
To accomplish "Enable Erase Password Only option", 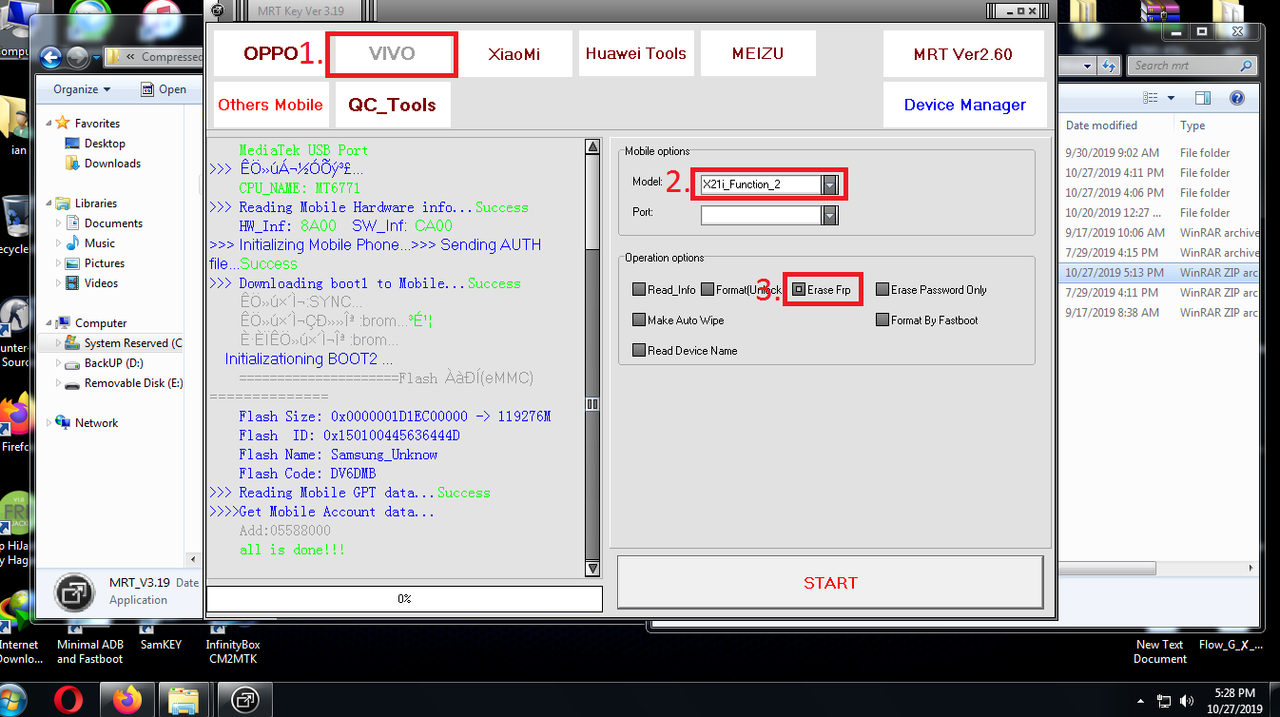I will click(x=882, y=290).
